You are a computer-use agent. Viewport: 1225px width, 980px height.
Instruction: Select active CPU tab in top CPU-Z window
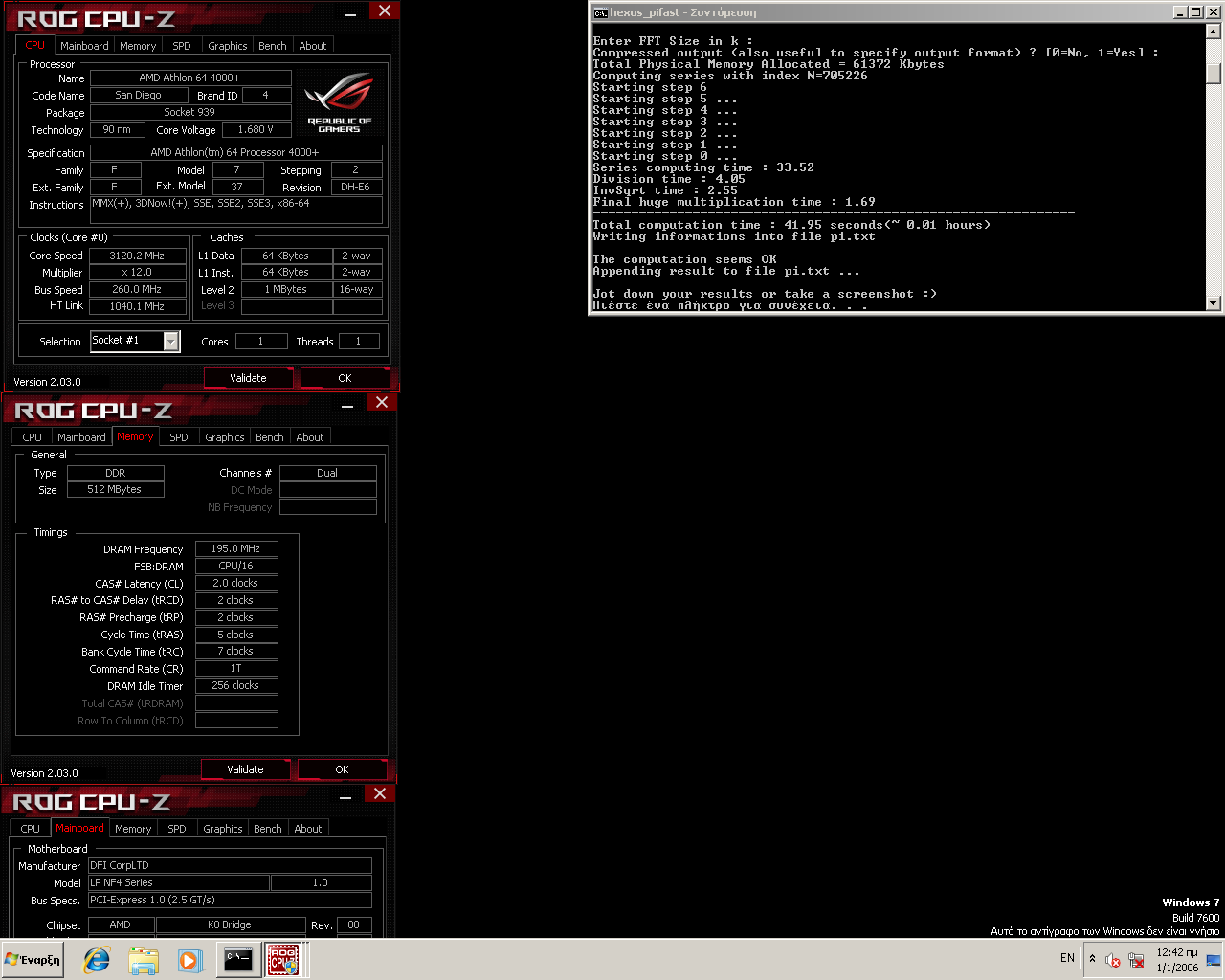pos(35,45)
